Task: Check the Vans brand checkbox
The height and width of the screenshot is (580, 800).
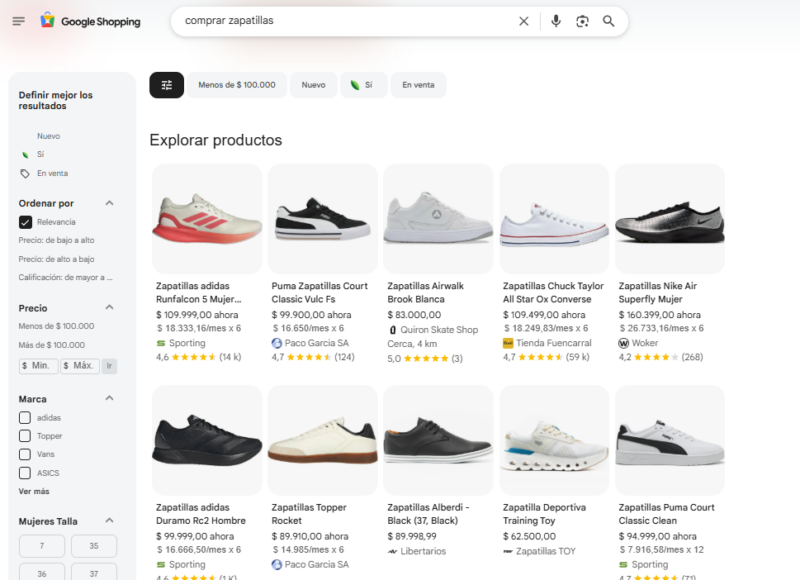Action: point(25,455)
